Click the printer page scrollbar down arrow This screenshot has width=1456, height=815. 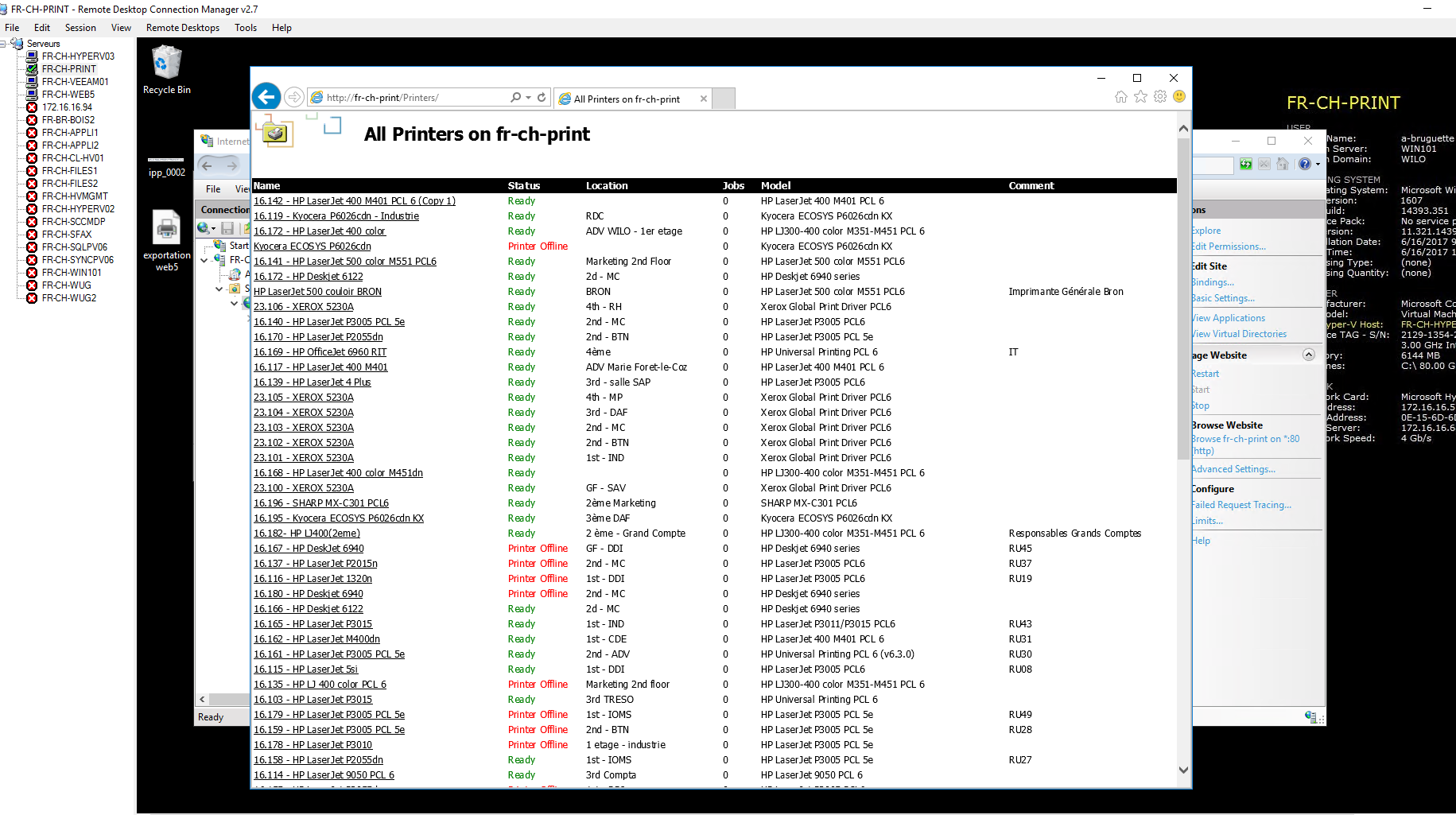point(1183,770)
